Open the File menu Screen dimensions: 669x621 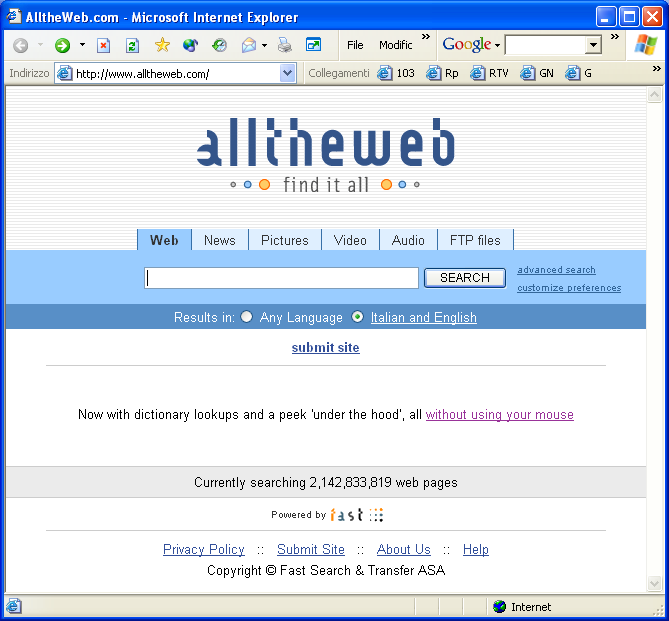[355, 45]
